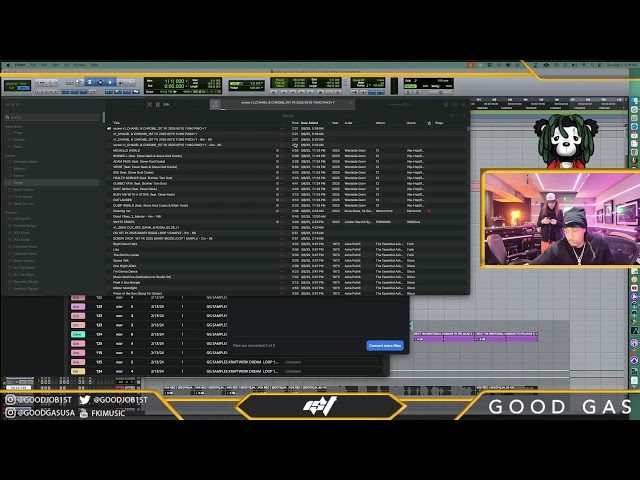Viewport: 640px width, 480px height.
Task: Click the teal key tag in sample list
Action: click(x=78, y=334)
